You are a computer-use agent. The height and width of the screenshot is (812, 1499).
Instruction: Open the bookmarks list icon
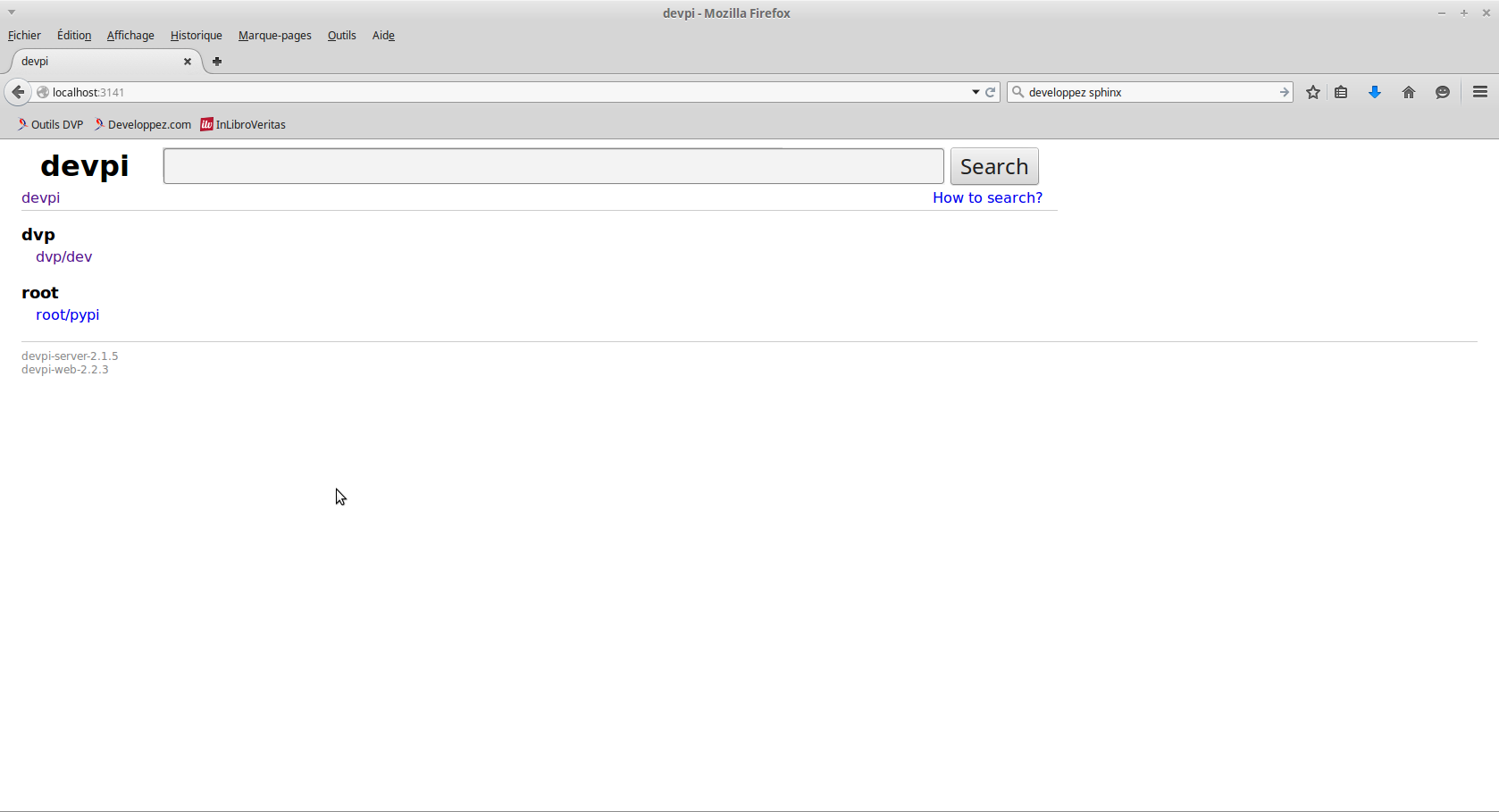pyautogui.click(x=1341, y=92)
